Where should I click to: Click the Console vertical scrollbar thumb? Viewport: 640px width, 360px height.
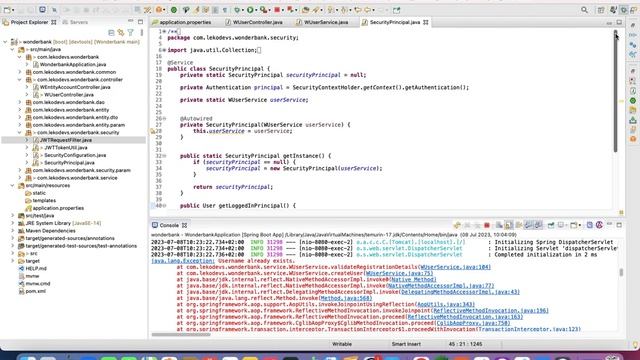click(x=621, y=272)
